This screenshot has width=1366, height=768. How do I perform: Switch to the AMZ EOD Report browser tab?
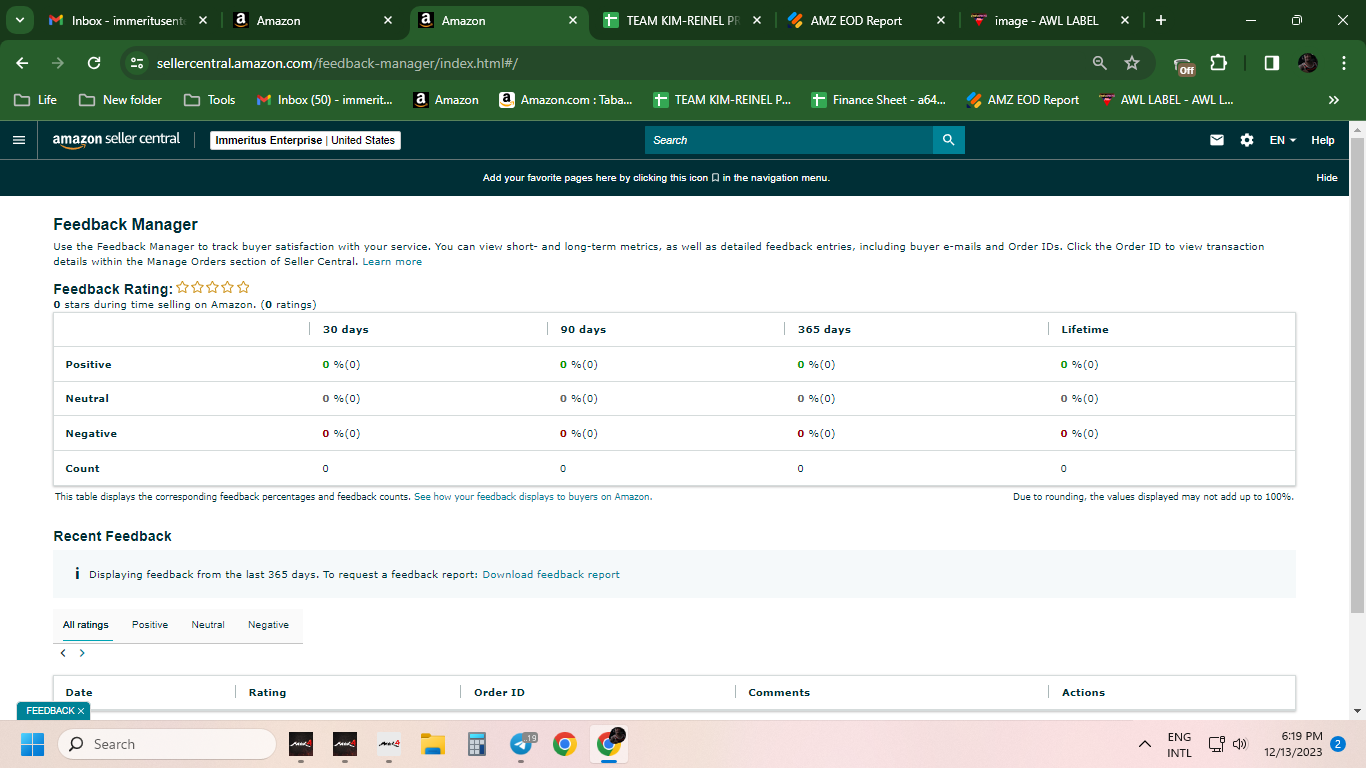[866, 20]
